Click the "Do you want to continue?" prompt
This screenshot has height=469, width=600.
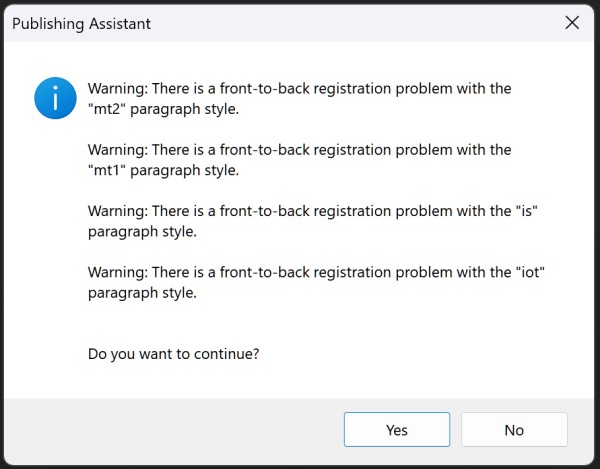coord(173,354)
